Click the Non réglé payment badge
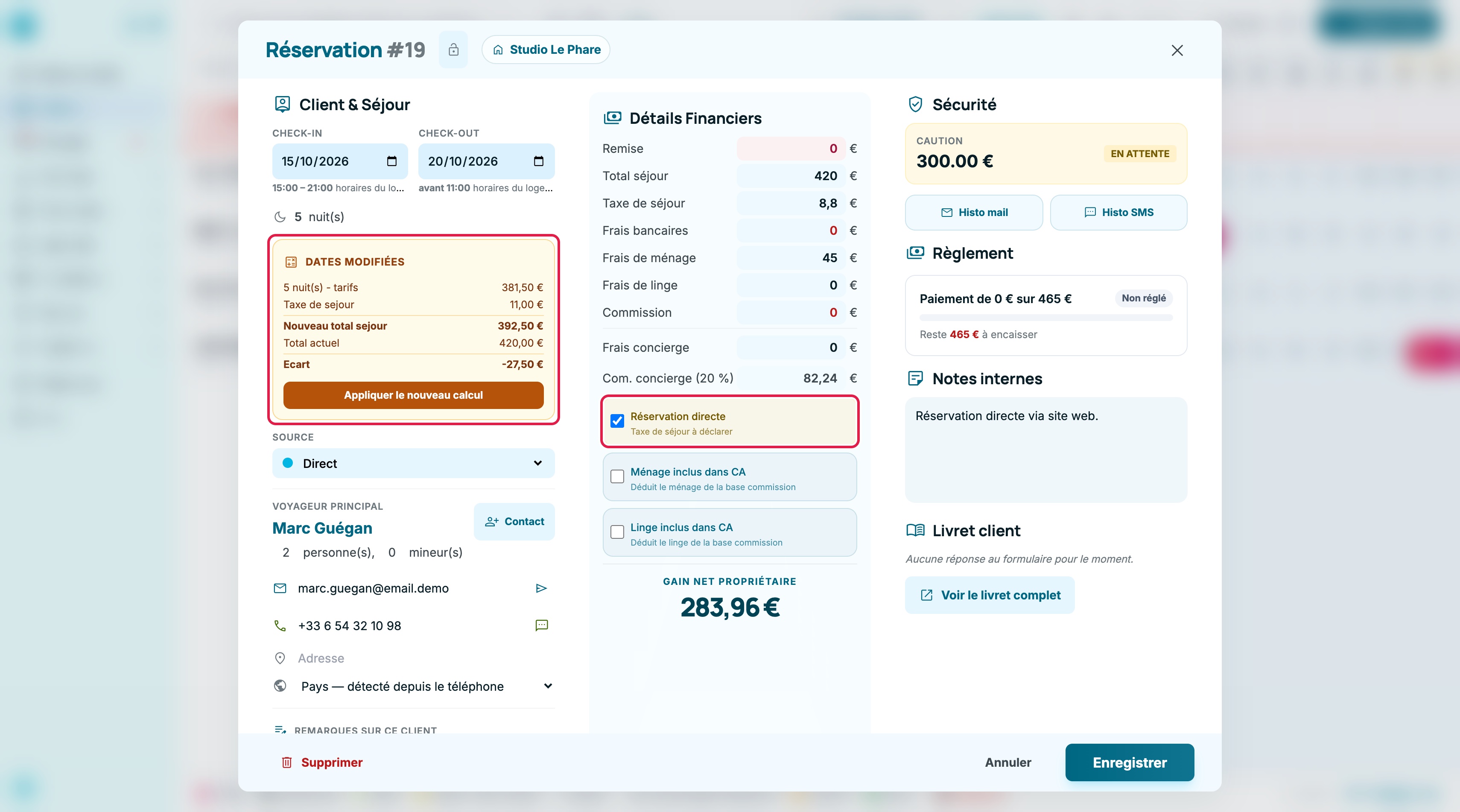Screen dimensions: 1460x812 click(1144, 298)
